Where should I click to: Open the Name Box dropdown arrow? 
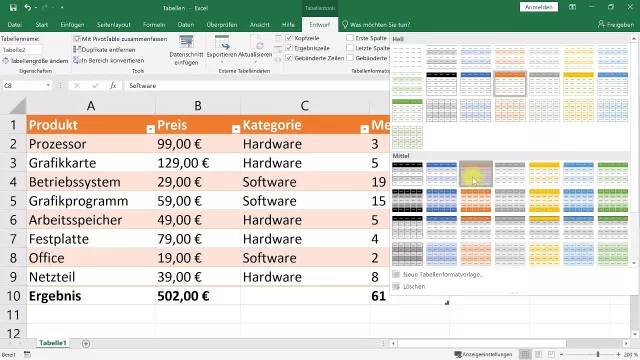click(48, 85)
